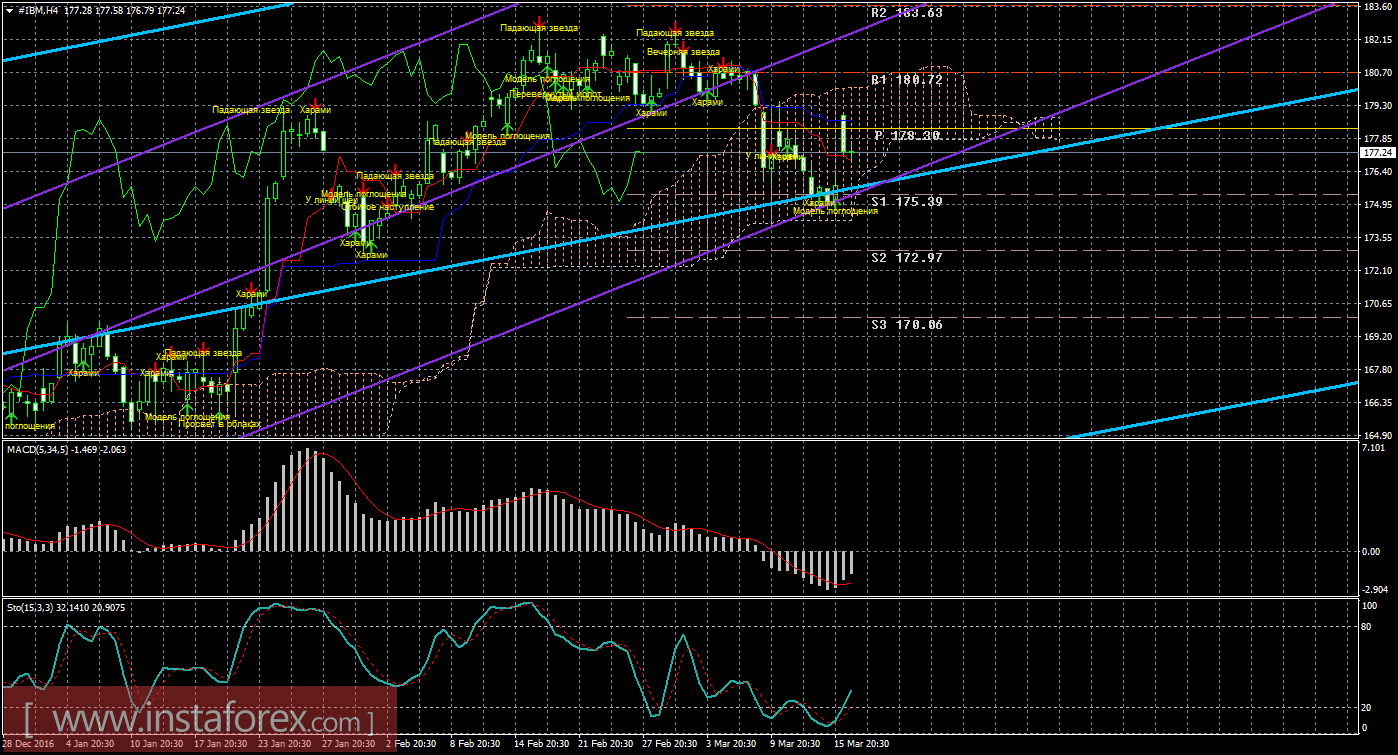Click the 167.80 price axis value

[1378, 370]
